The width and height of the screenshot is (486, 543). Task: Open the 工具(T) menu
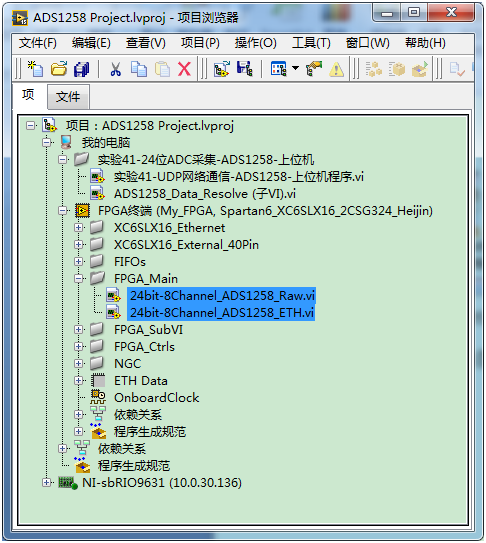click(x=311, y=43)
